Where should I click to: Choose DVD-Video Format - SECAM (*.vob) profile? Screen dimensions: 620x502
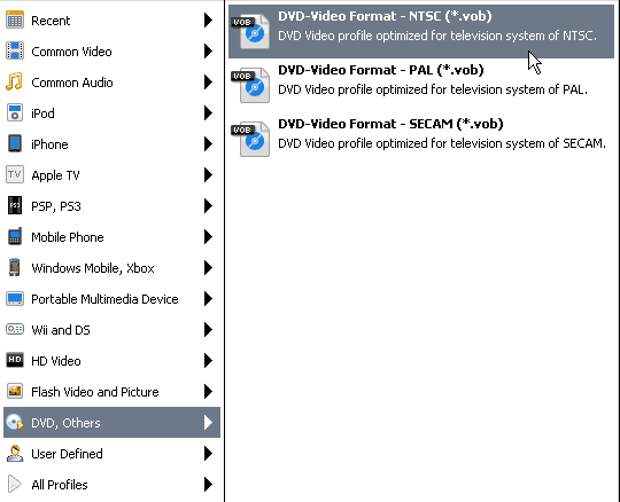pyautogui.click(x=390, y=124)
